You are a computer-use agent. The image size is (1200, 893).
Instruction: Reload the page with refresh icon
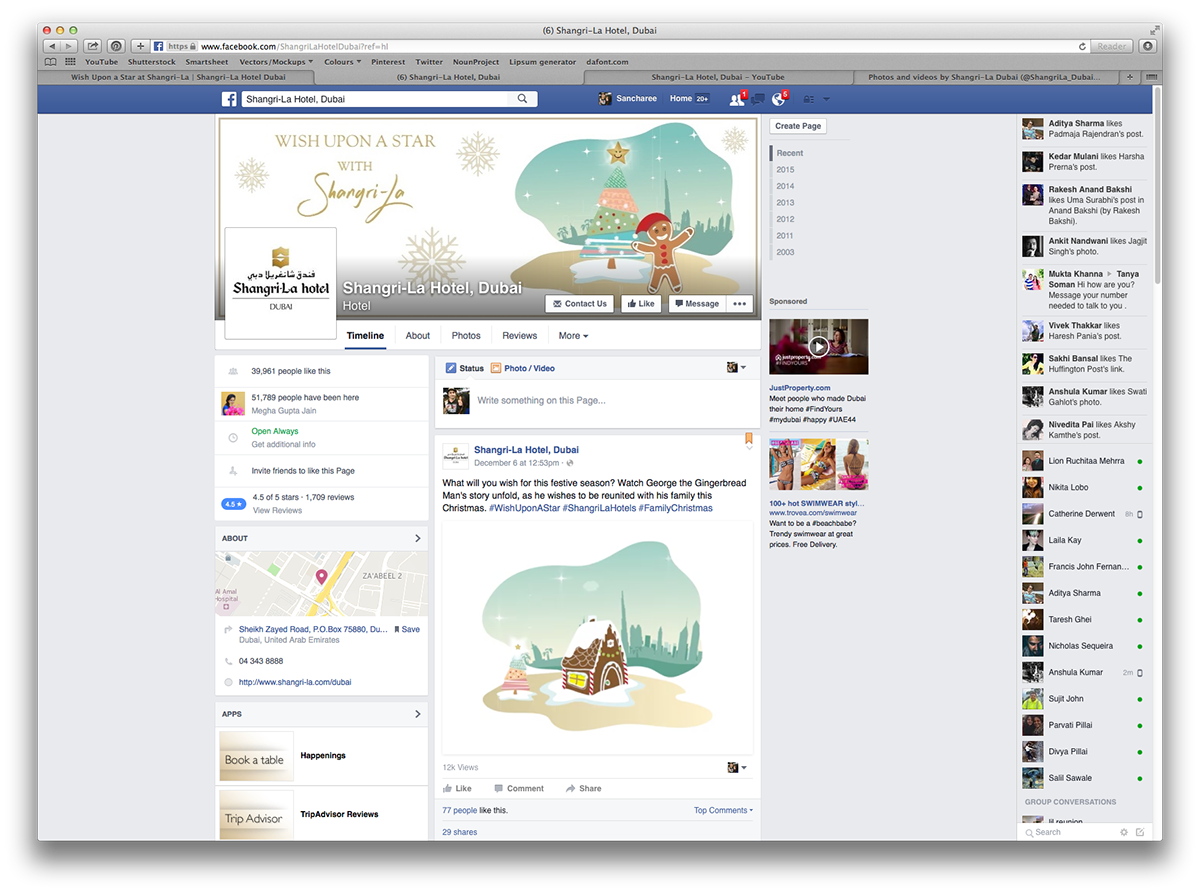(1082, 46)
